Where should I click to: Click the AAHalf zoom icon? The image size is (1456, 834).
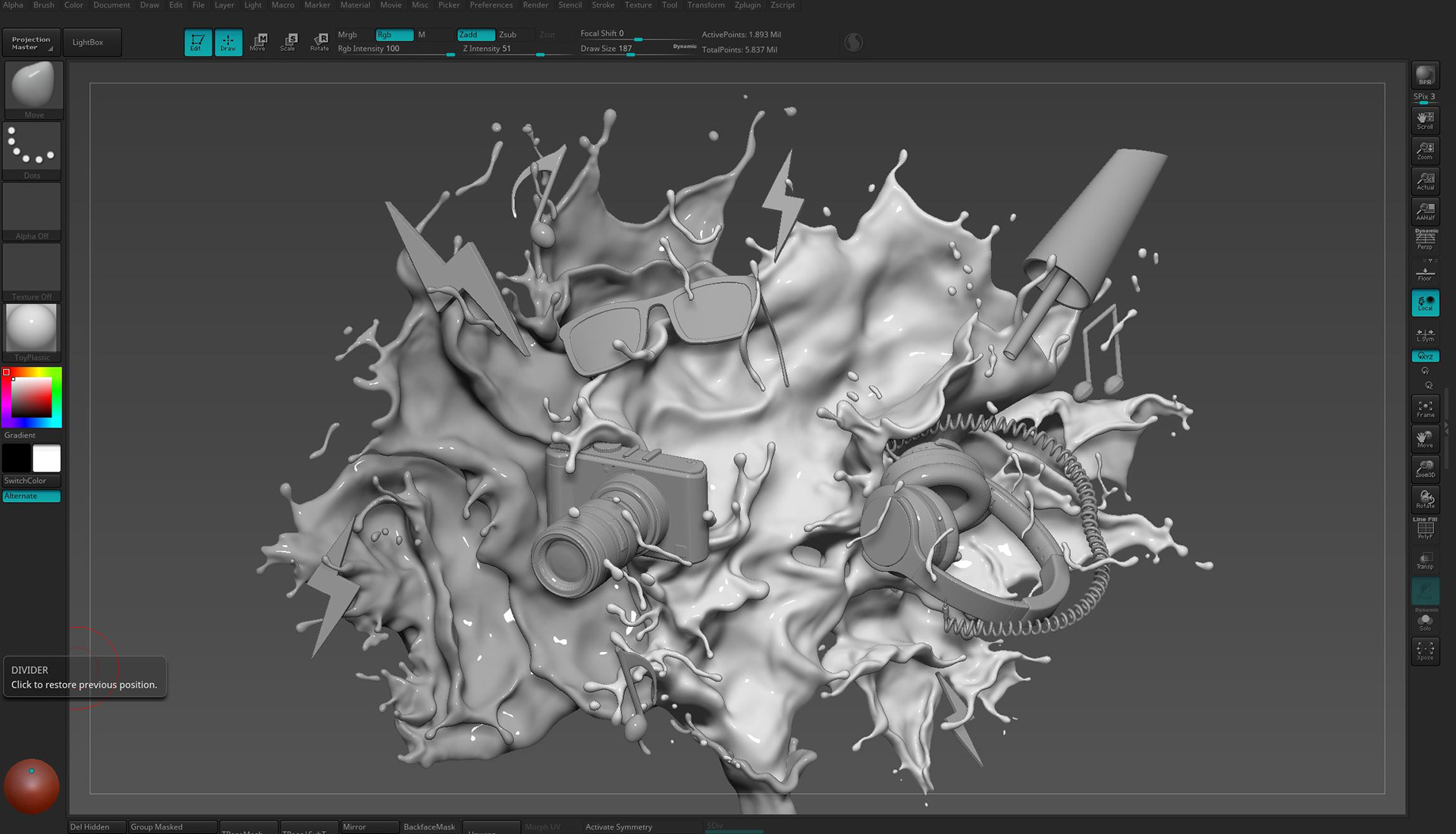point(1425,211)
